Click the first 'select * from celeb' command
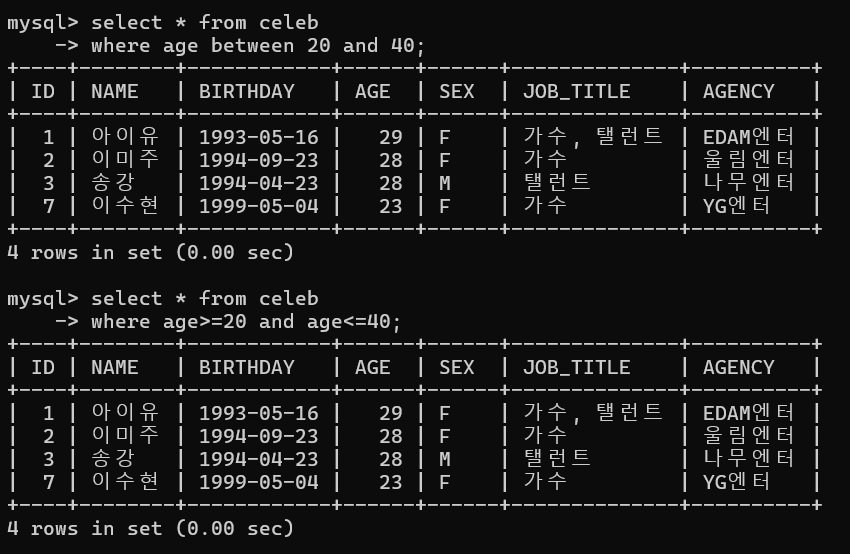 click(x=204, y=23)
